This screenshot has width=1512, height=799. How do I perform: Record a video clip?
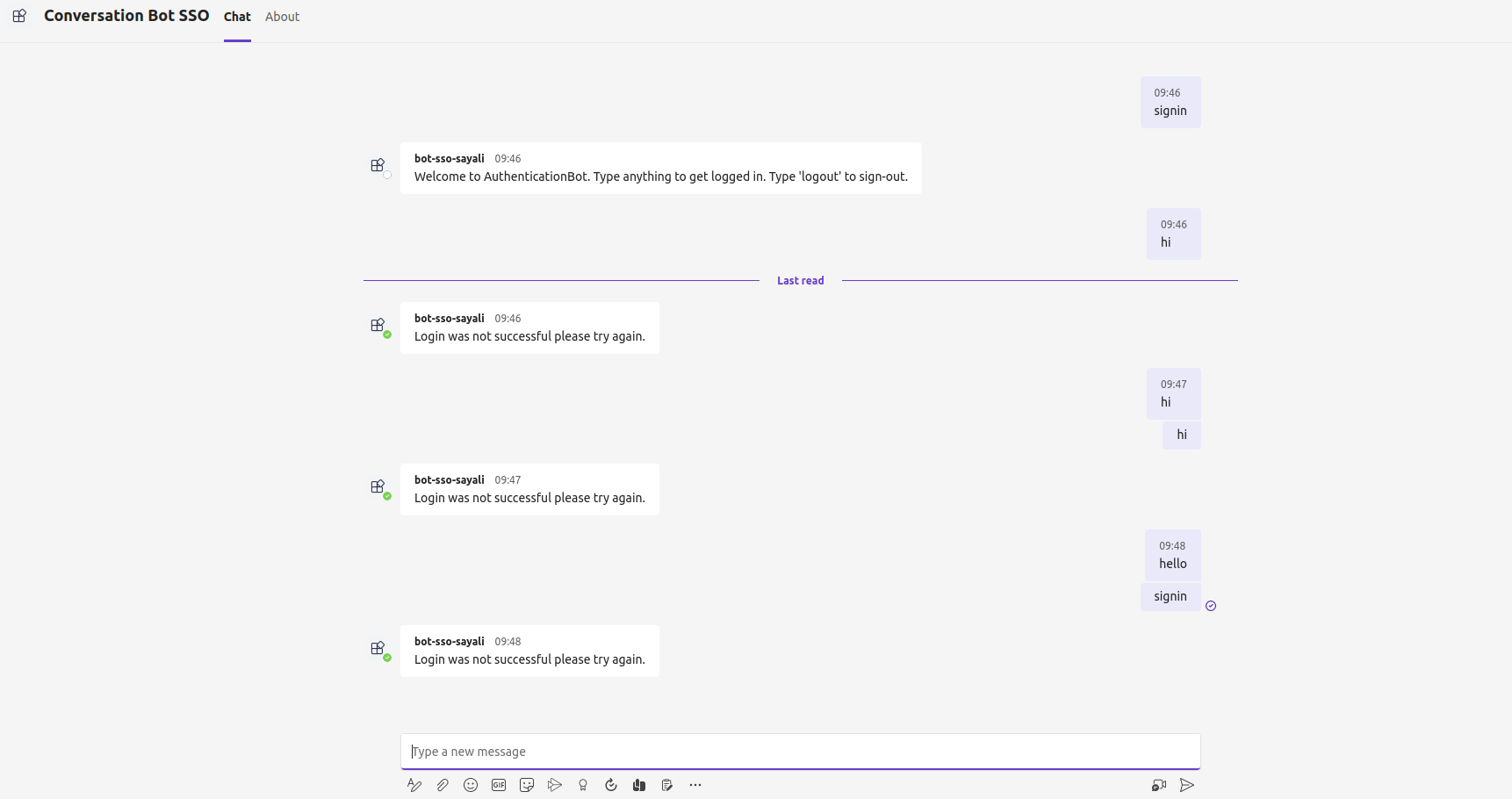pos(1159,784)
